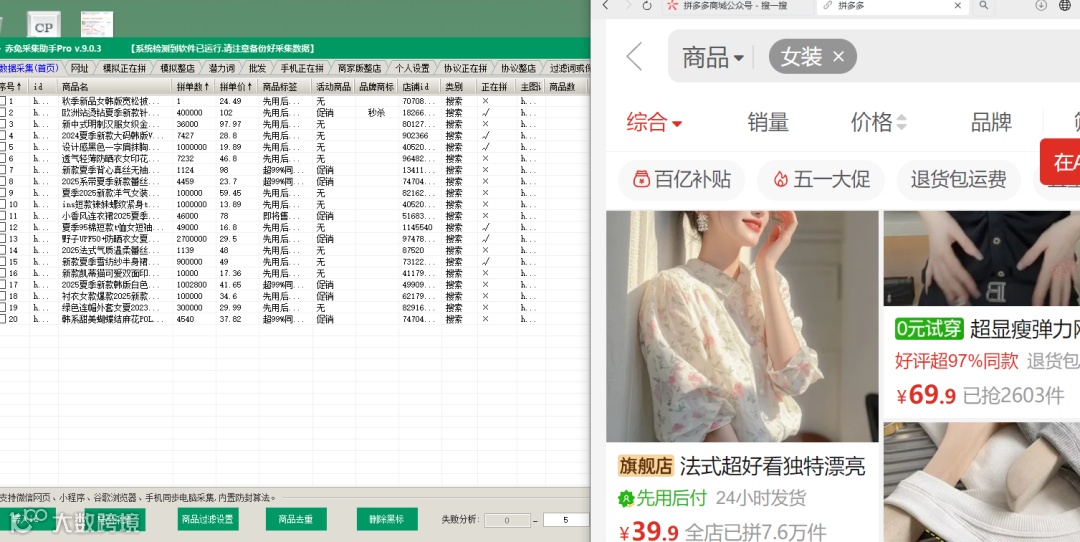Click price ¥69.9 on product card
This screenshot has height=542, width=1080.
tap(926, 395)
